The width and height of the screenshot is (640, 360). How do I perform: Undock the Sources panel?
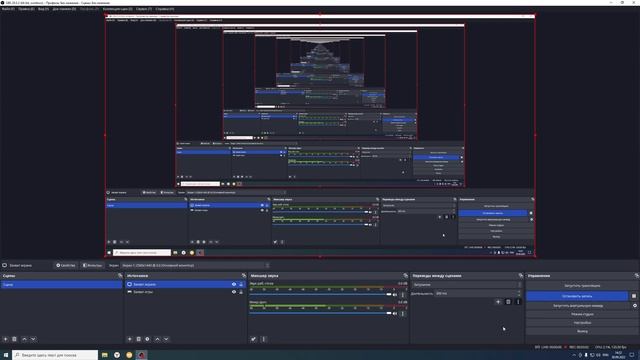[x=244, y=276]
